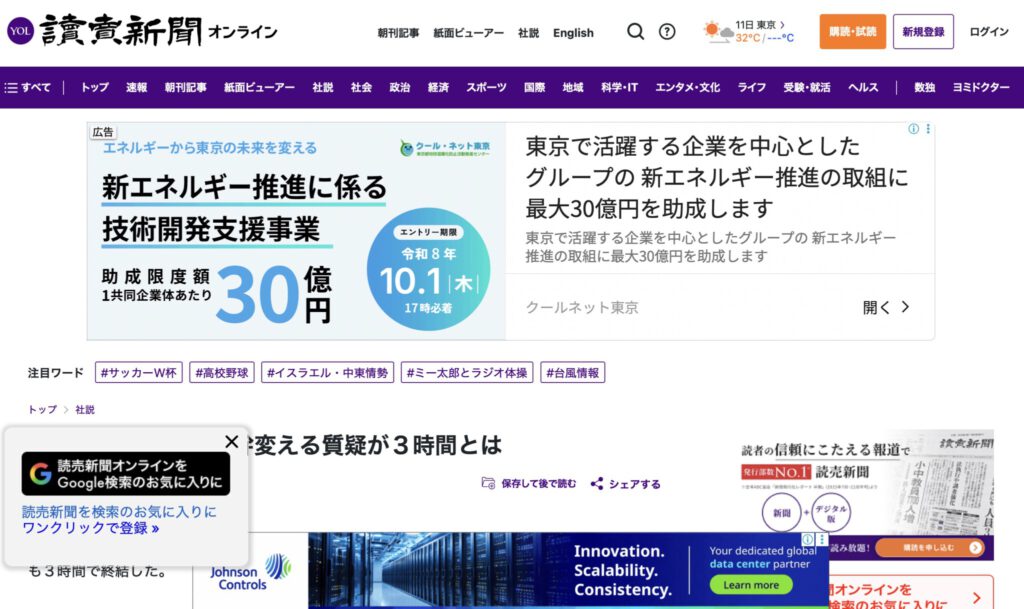Open ad options three-dot menu on top banner
1024x609 pixels.
[x=927, y=129]
